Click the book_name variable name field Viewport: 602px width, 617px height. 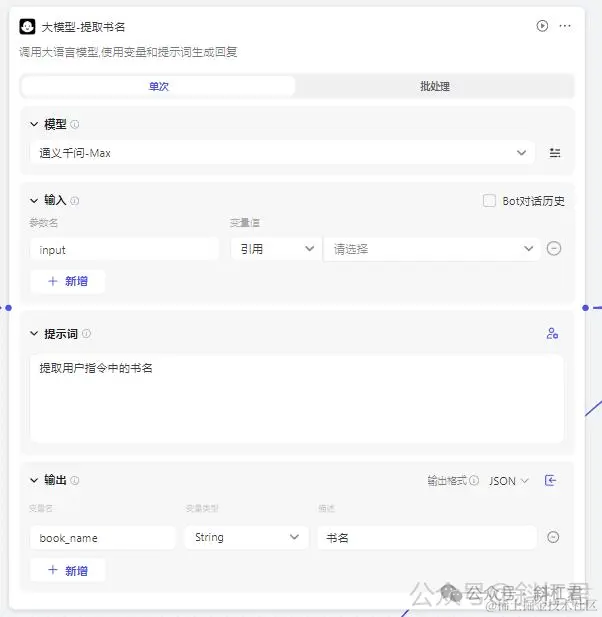[102, 538]
